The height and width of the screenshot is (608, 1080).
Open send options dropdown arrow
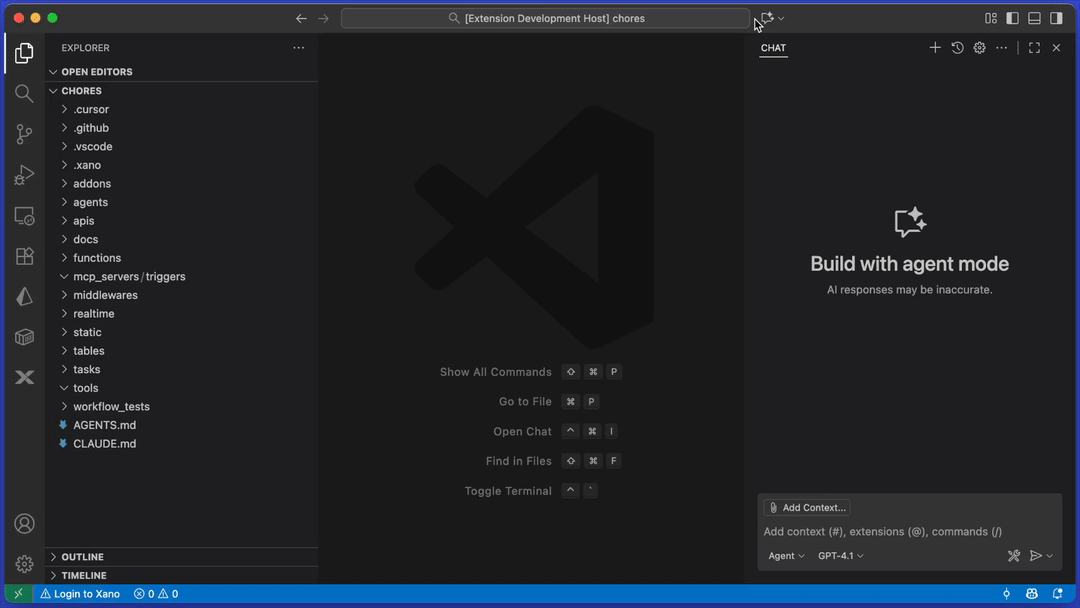[x=1050, y=556]
